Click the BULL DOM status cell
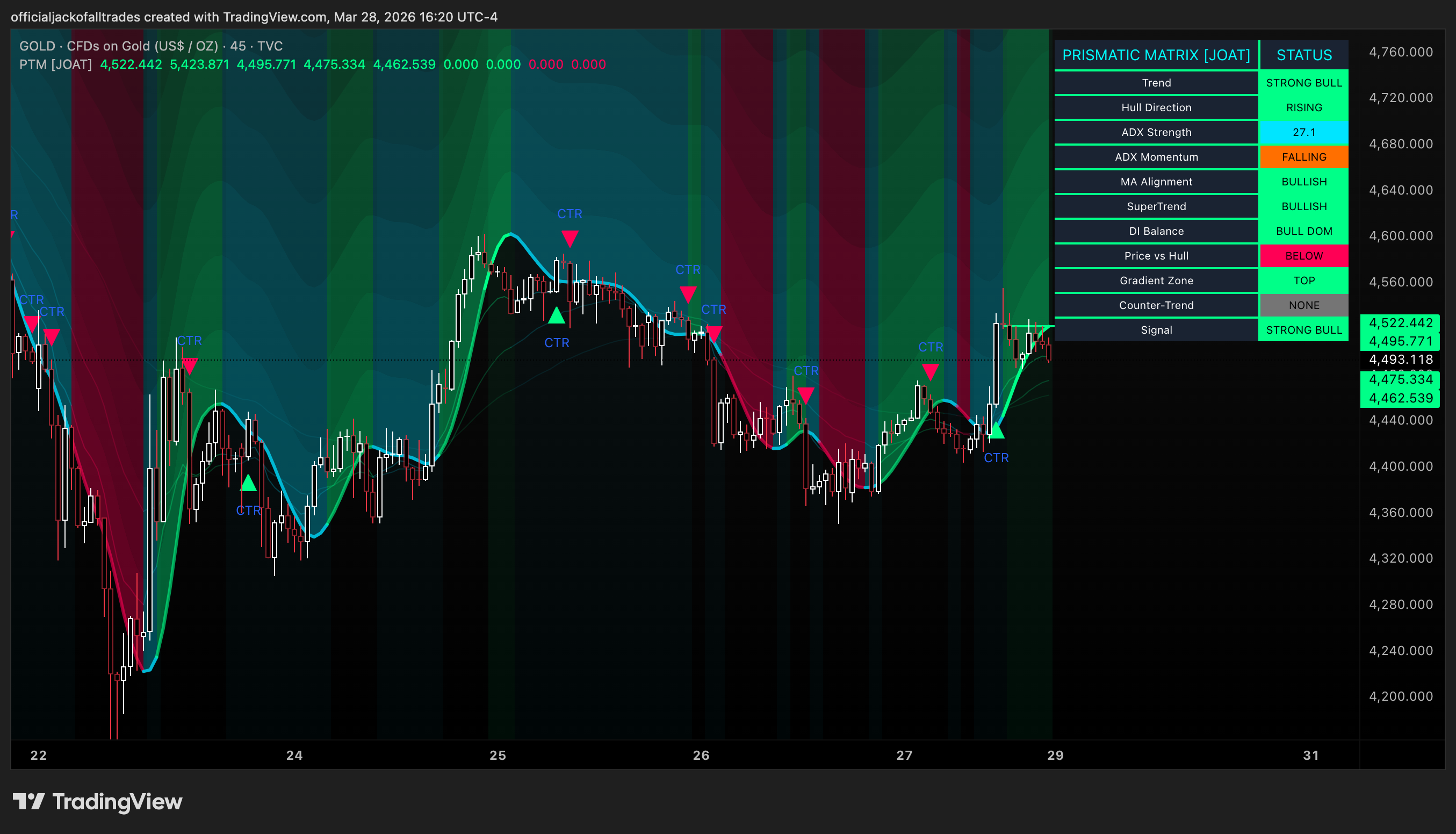 click(1304, 231)
